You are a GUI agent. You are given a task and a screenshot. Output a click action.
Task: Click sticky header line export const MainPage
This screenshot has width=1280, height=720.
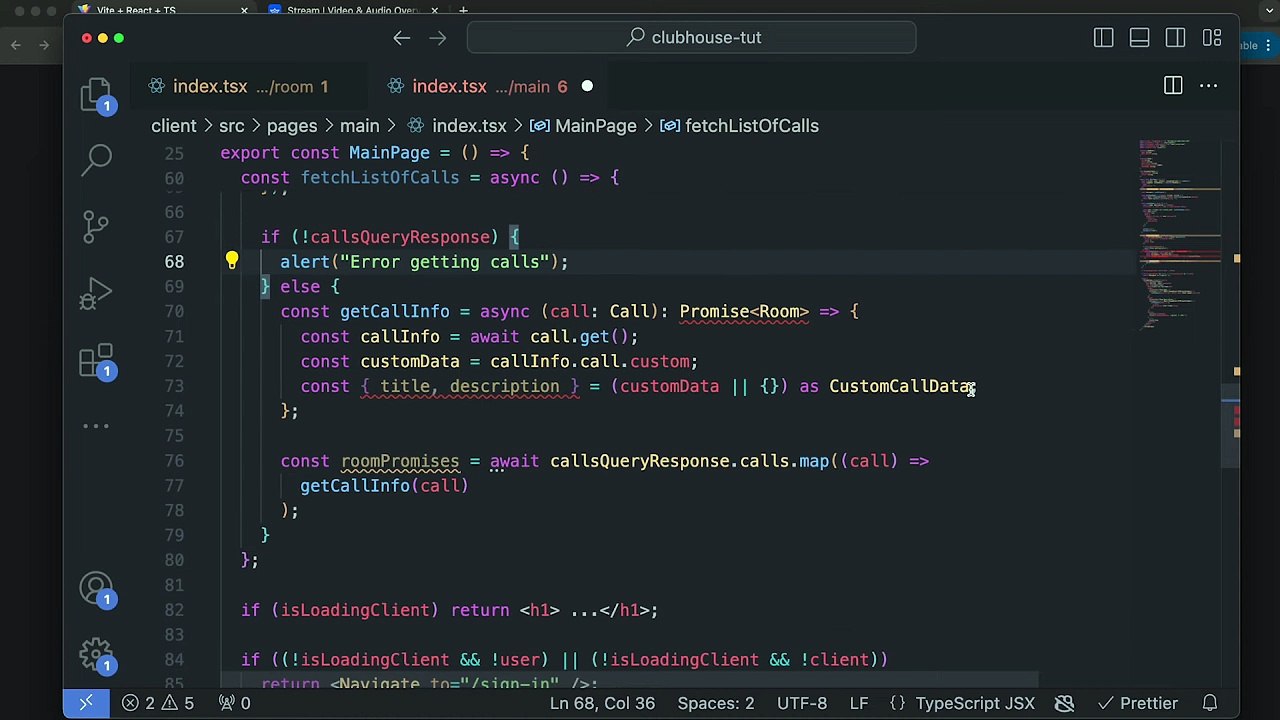(375, 153)
